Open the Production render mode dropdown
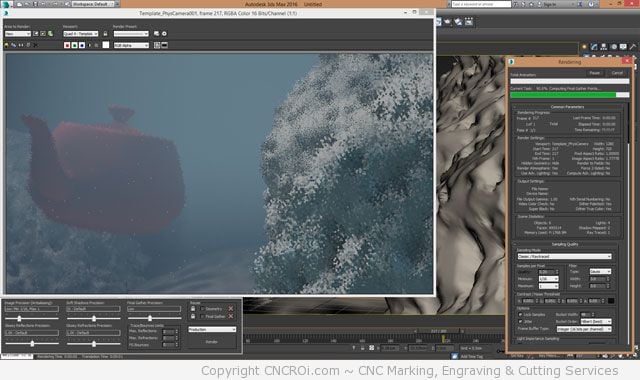This screenshot has width=640, height=380. point(212,329)
